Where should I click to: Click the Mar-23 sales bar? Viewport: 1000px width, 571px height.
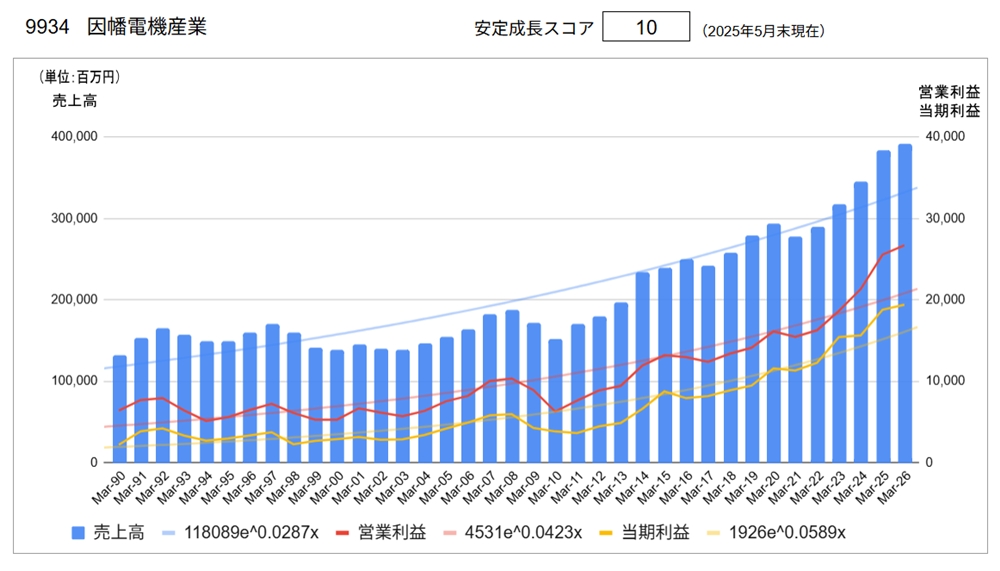(x=839, y=334)
